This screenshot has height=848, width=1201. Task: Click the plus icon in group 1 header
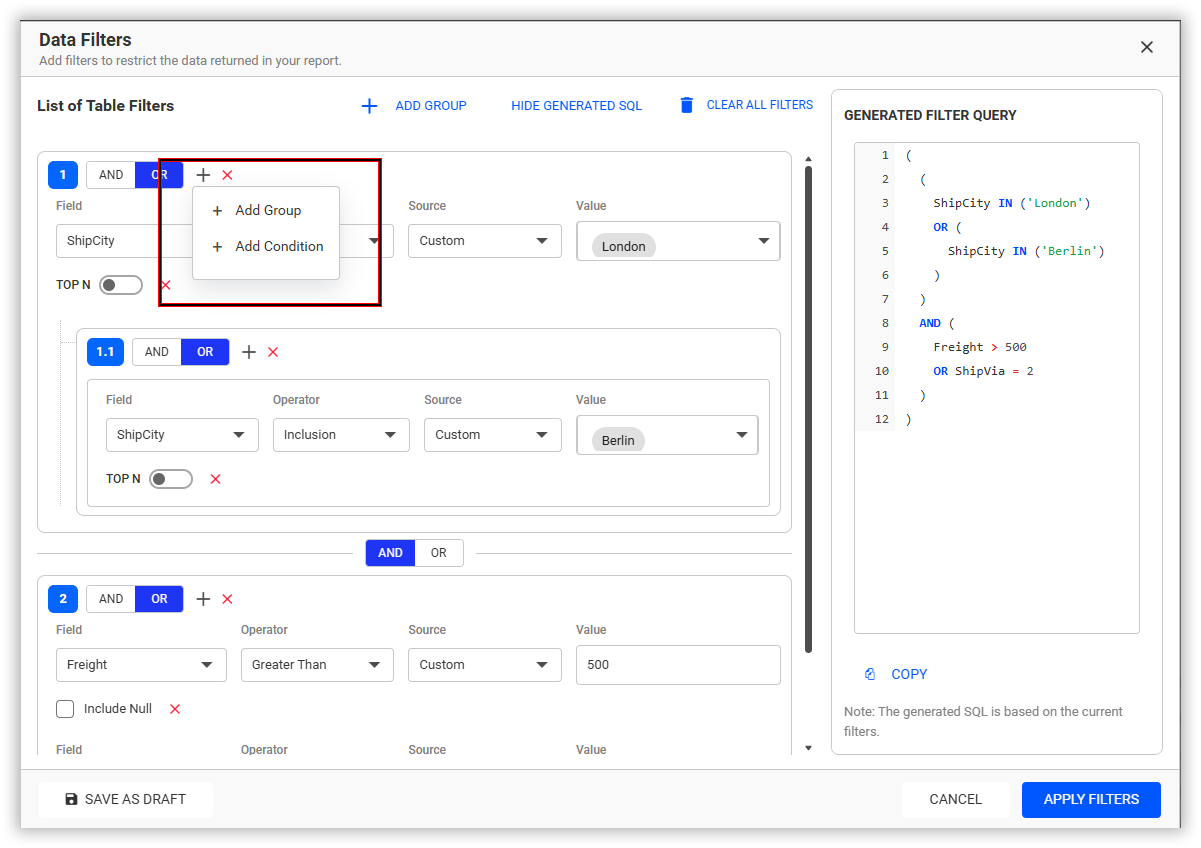point(203,175)
